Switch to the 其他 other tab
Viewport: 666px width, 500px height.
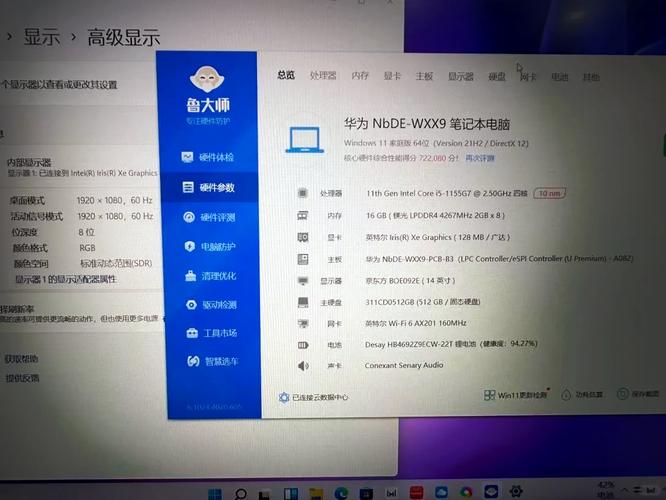591,77
